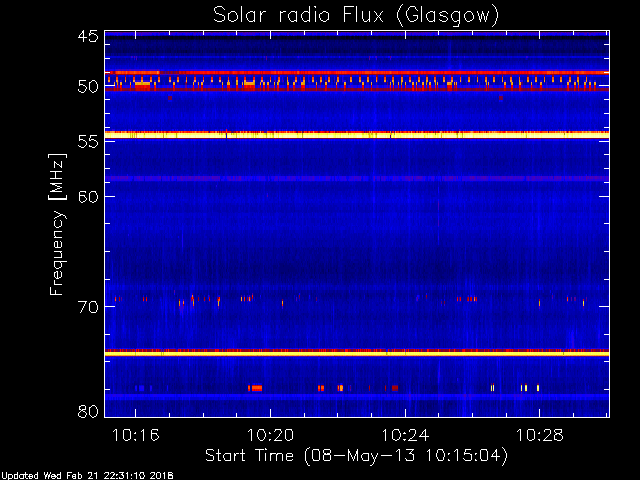Click the 45 frequency tick label
This screenshot has height=480, width=640.
click(x=88, y=36)
